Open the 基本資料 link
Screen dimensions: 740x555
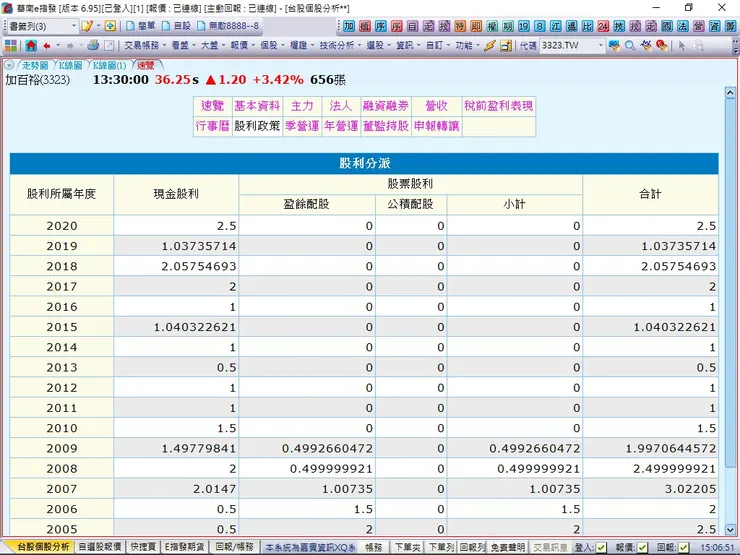[x=257, y=106]
